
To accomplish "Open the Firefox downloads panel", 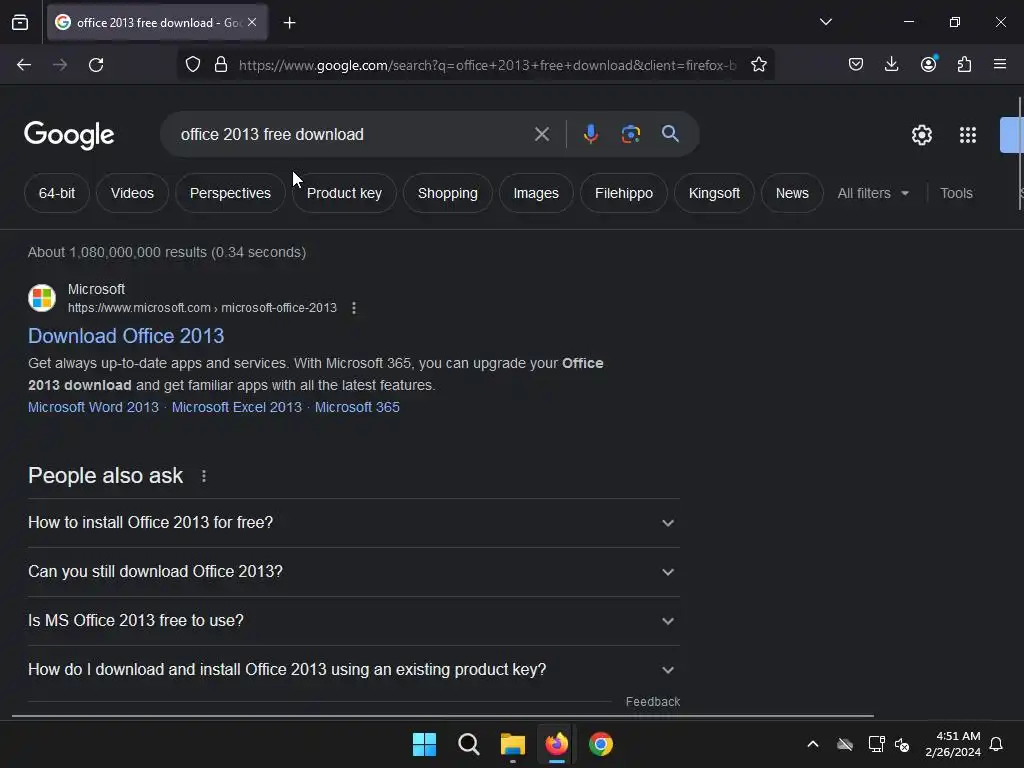I will pos(891,65).
